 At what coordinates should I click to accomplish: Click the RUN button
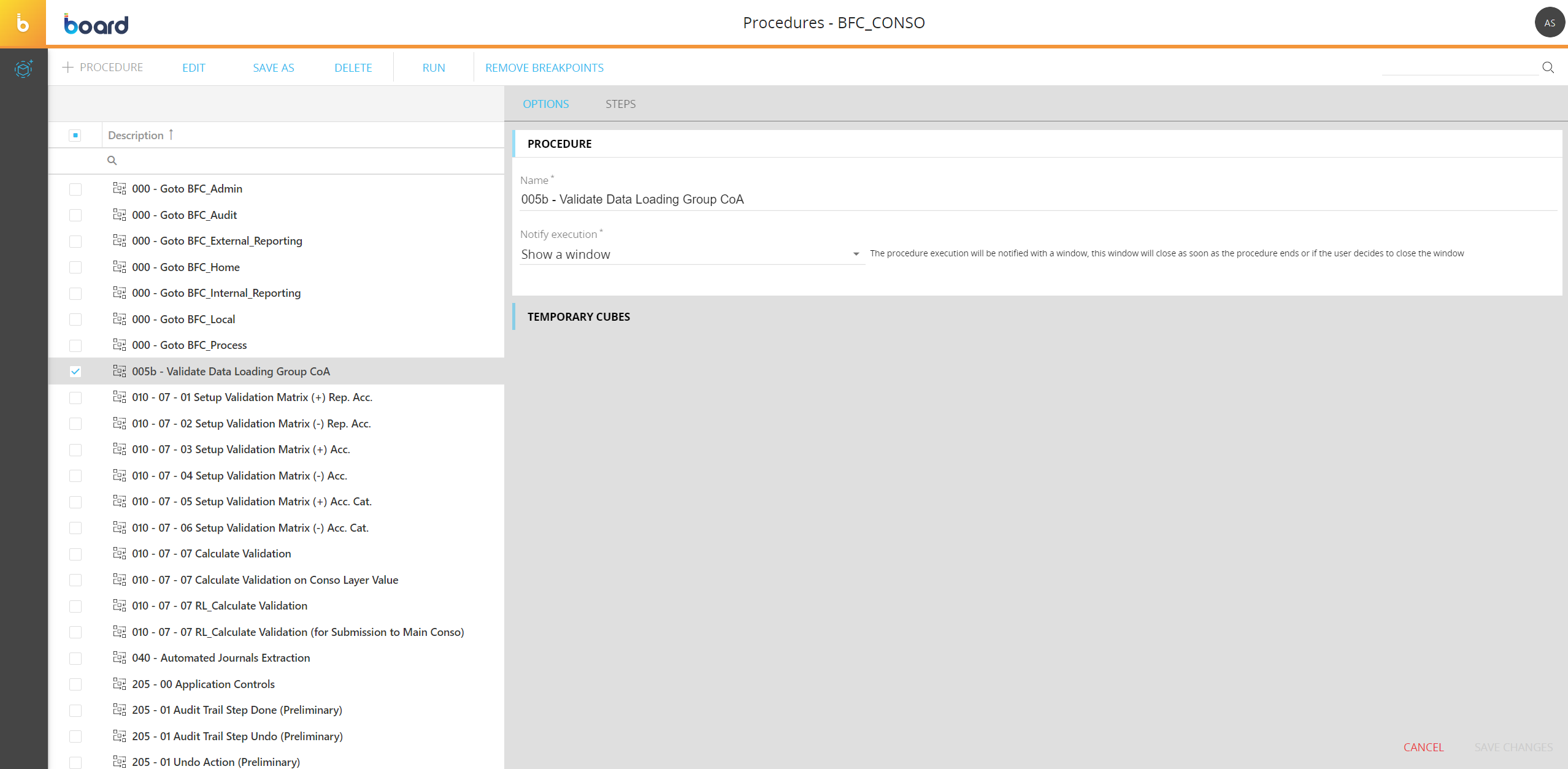coord(434,68)
